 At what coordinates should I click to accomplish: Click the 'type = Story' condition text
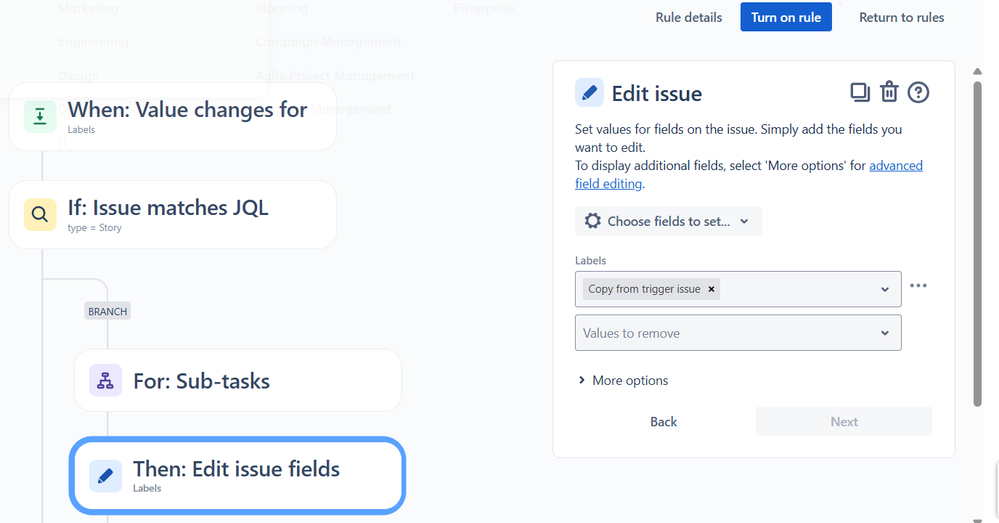[94, 228]
